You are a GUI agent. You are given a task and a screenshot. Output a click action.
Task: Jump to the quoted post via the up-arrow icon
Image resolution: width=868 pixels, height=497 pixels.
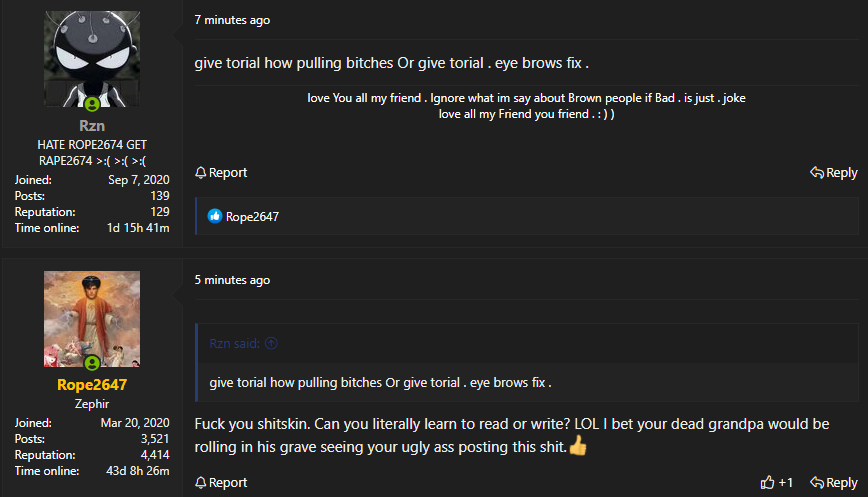[272, 343]
